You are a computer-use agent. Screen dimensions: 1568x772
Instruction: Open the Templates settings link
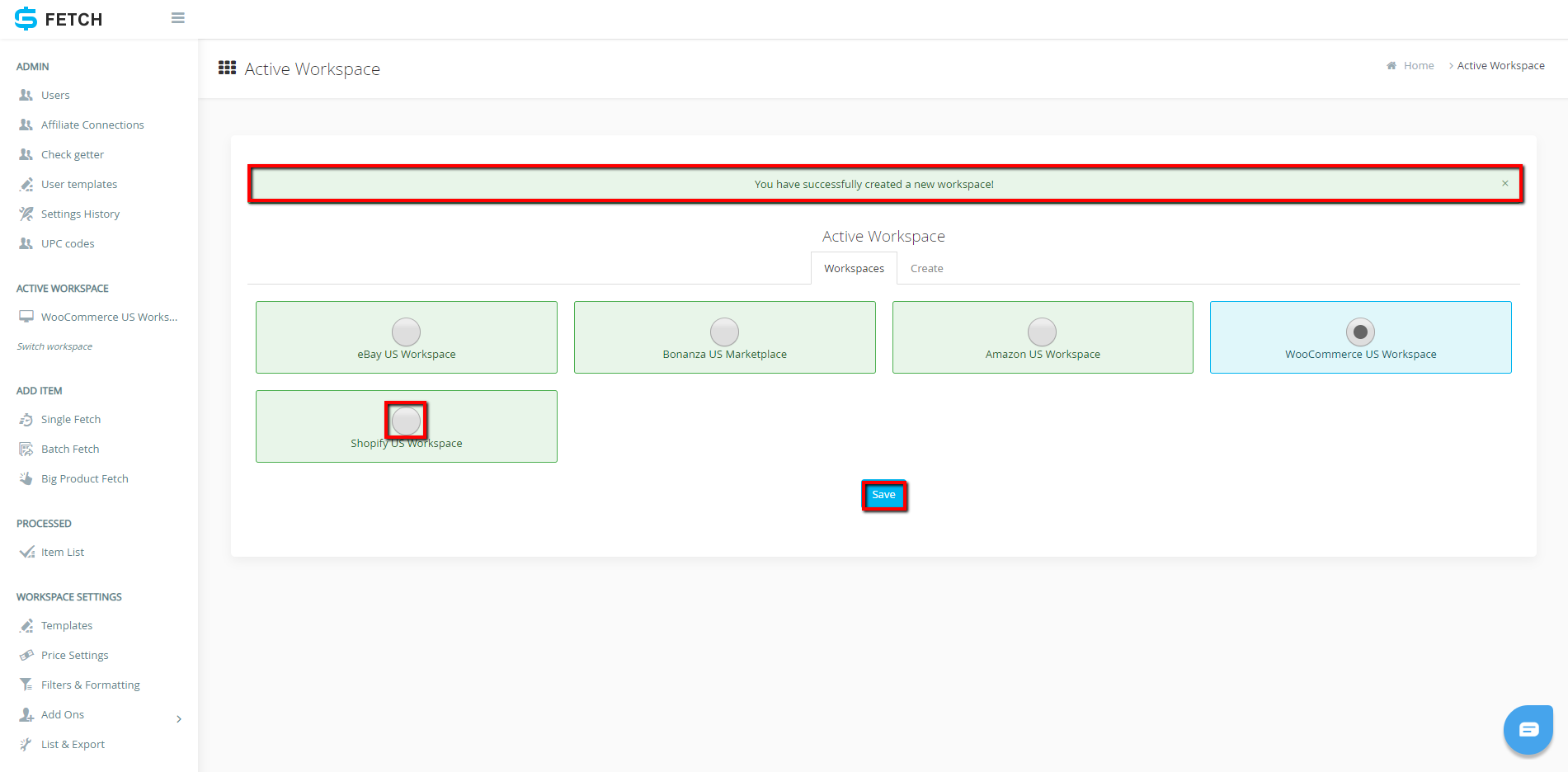[x=67, y=625]
